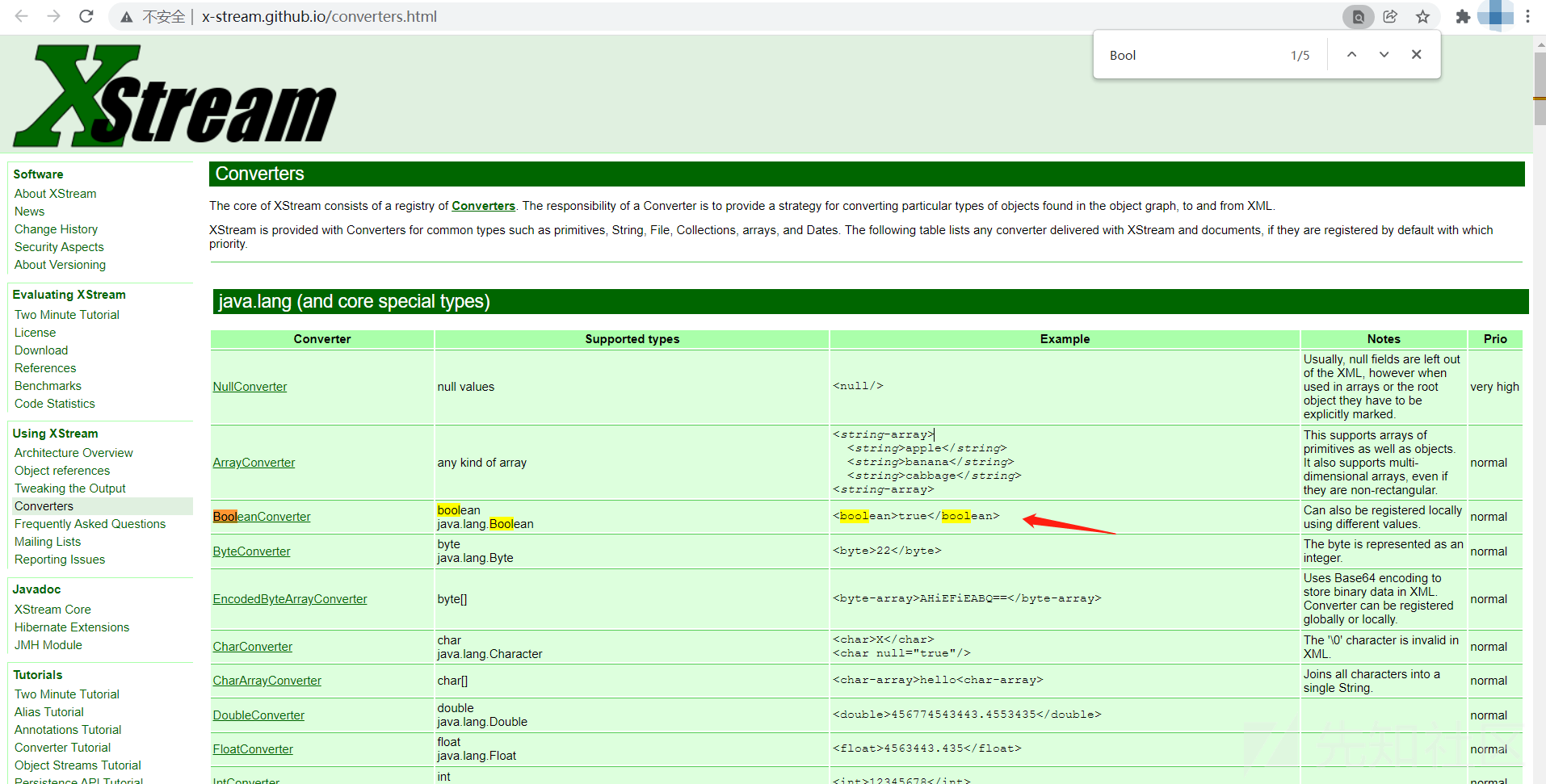Click the 'very high' priority cell
The height and width of the screenshot is (784, 1546).
point(1494,387)
